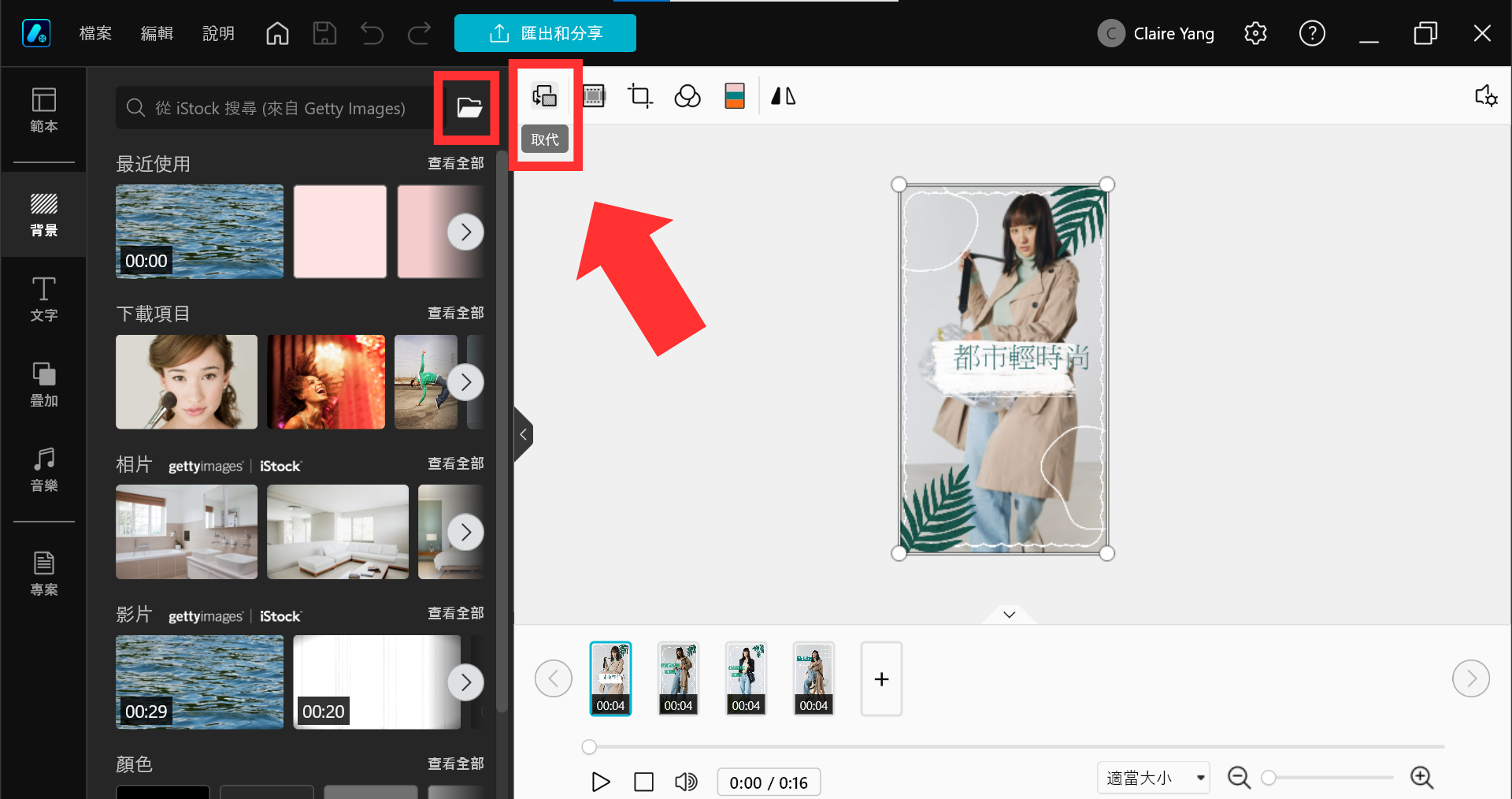
Task: Switch to the 文字 sidebar tab
Action: pos(44,299)
